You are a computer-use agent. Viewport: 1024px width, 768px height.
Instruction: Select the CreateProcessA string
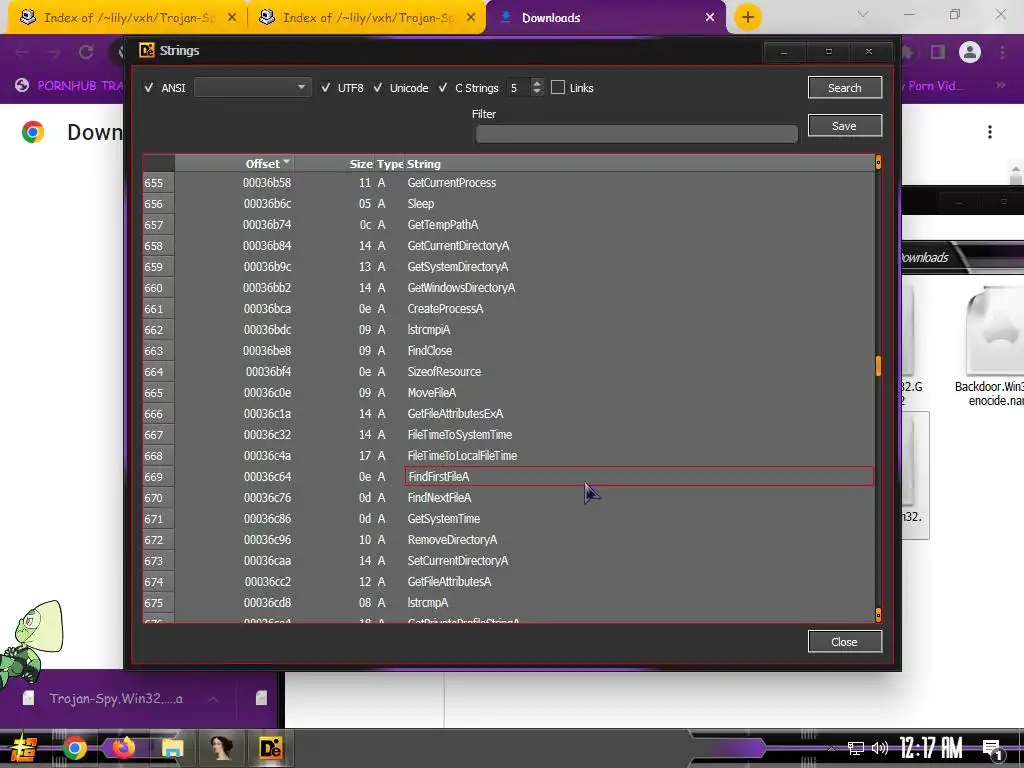tap(445, 308)
